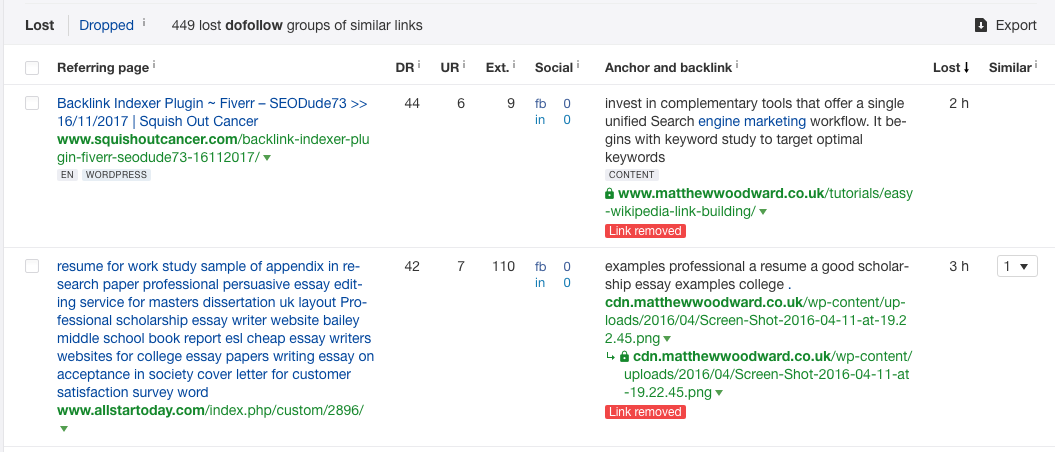
Task: Click the Export download icon
Action: (x=981, y=25)
